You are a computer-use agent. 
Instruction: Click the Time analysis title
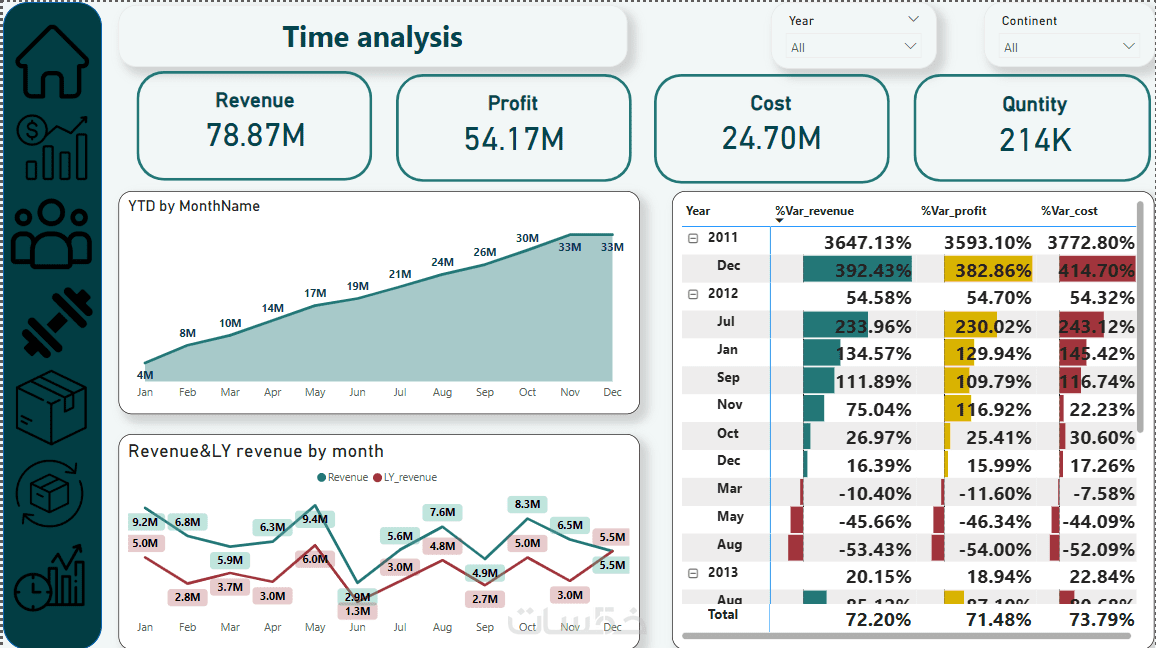(372, 37)
